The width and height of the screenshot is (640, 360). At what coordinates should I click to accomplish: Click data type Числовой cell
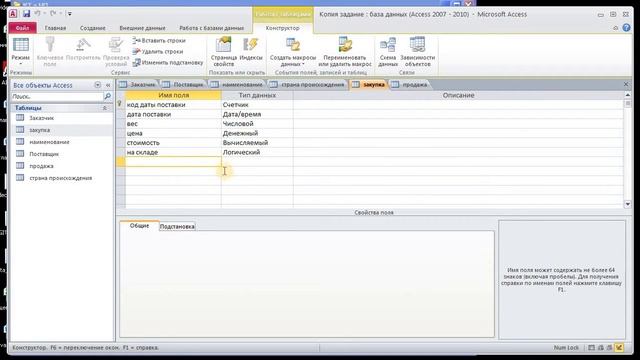coord(257,124)
